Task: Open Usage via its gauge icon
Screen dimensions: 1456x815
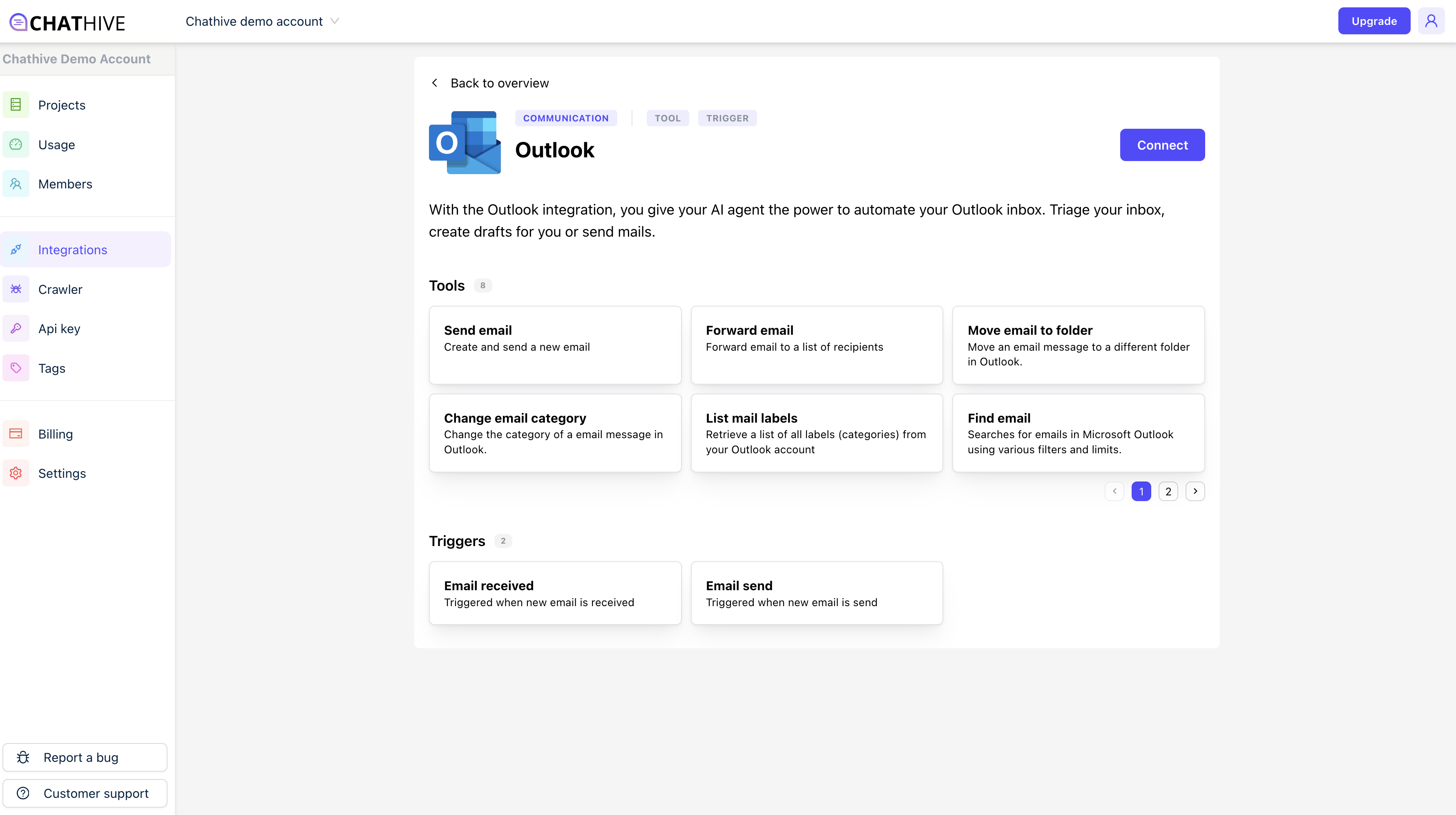Action: coord(16,144)
